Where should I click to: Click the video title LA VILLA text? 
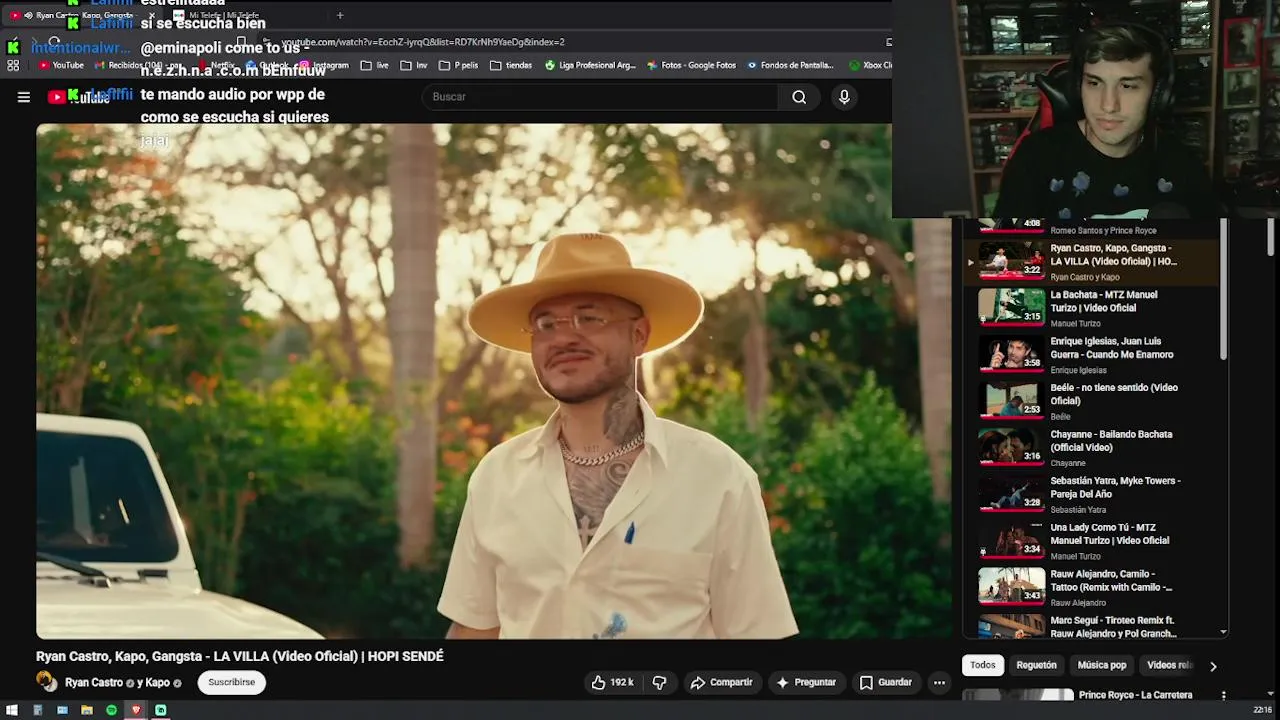(x=240, y=657)
